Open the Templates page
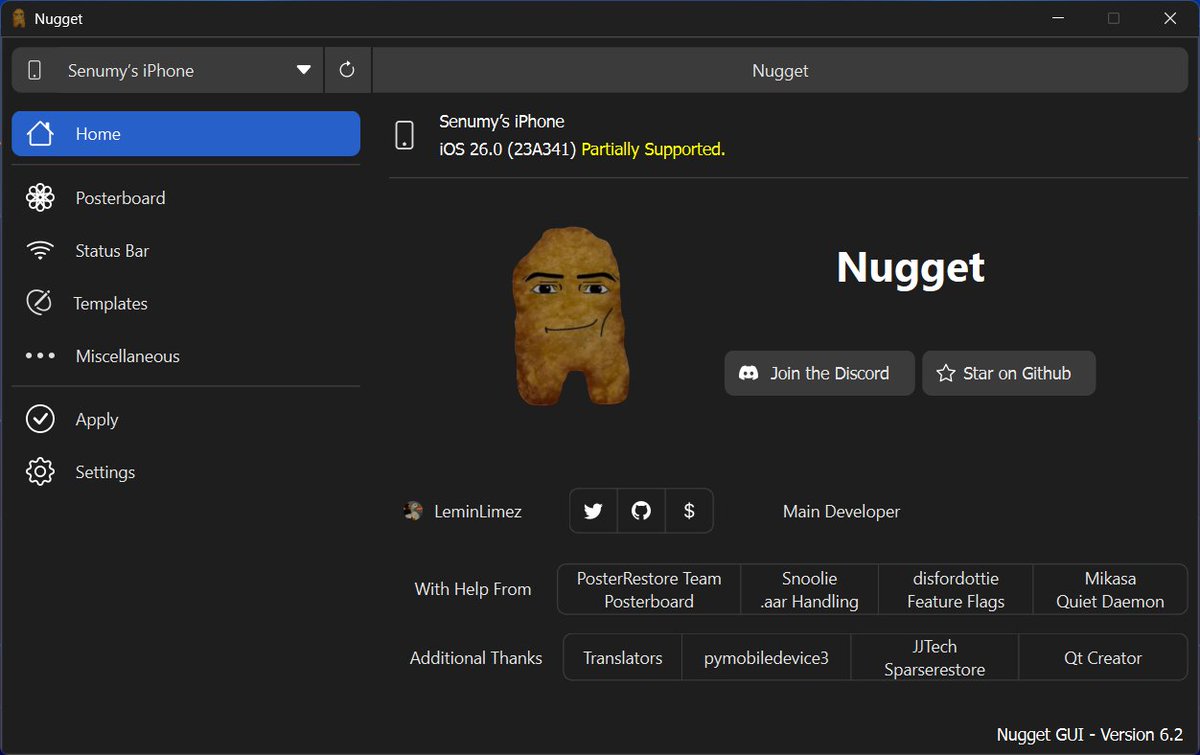1200x755 pixels. 186,304
